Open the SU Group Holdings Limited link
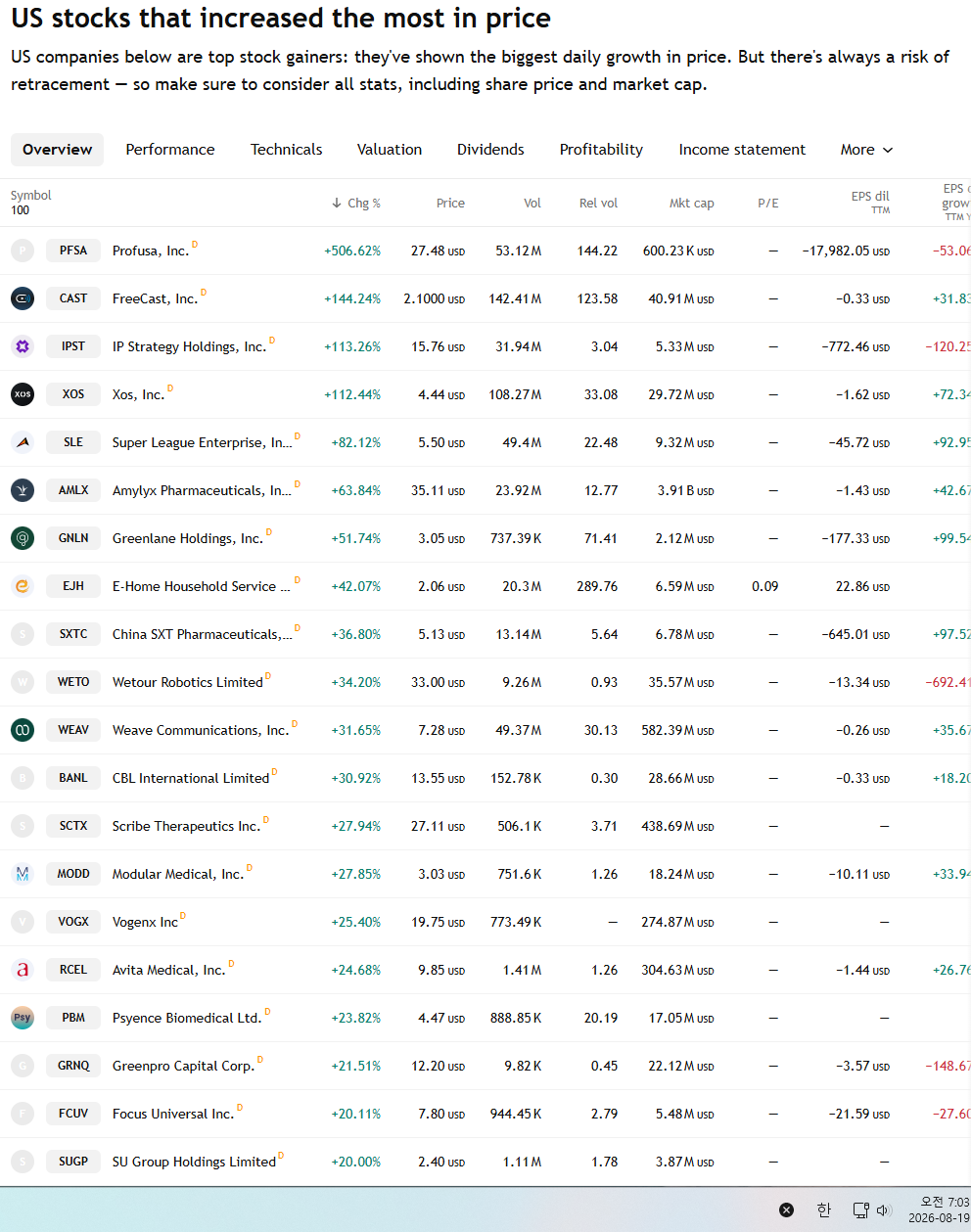The height and width of the screenshot is (1232, 971). pyautogui.click(x=194, y=1163)
